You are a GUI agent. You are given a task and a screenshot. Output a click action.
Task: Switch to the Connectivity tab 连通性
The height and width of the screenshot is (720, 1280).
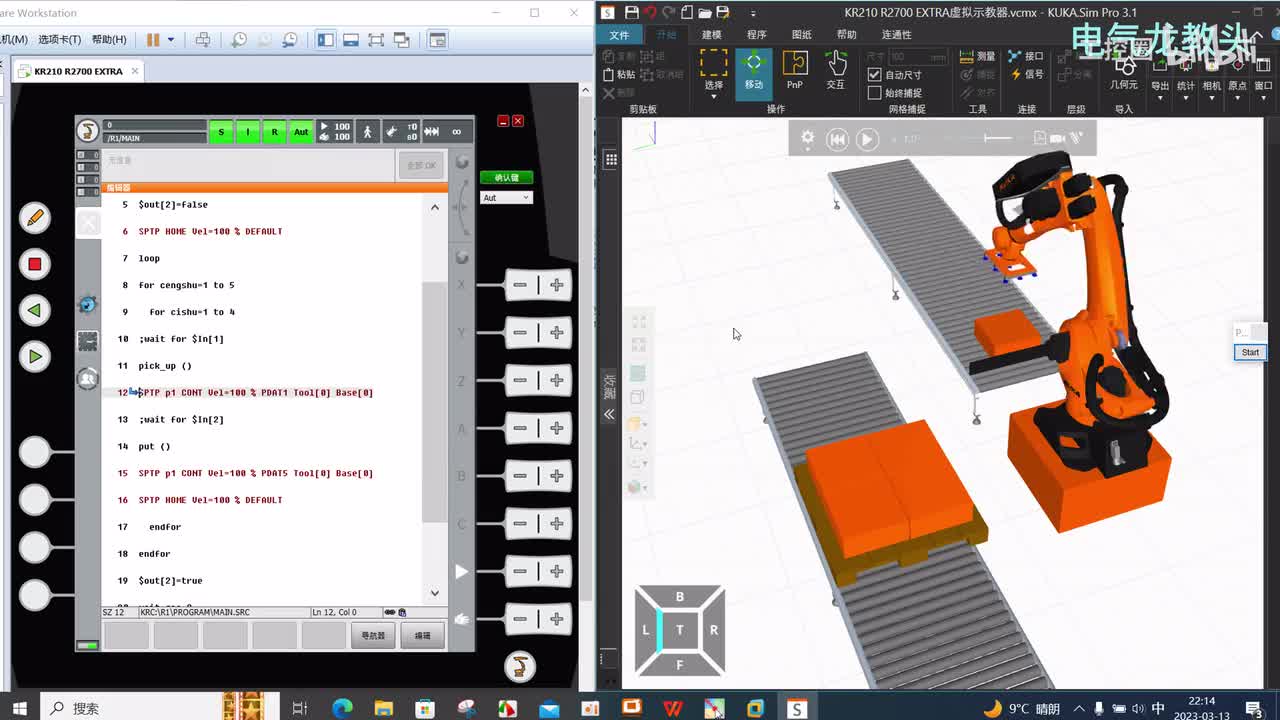pyautogui.click(x=896, y=35)
